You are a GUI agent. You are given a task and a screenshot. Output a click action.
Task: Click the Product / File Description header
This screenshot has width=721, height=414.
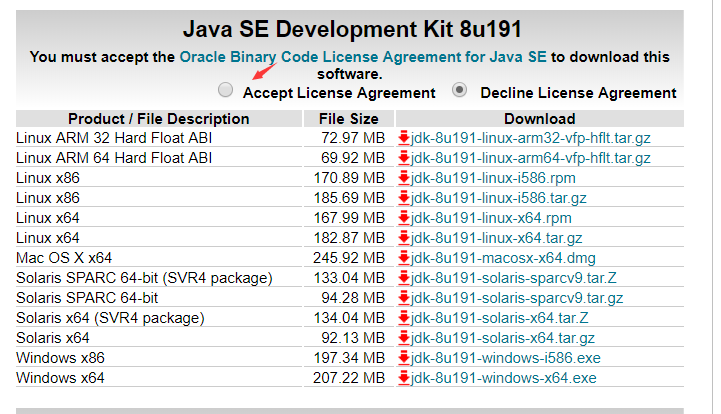pyautogui.click(x=159, y=119)
